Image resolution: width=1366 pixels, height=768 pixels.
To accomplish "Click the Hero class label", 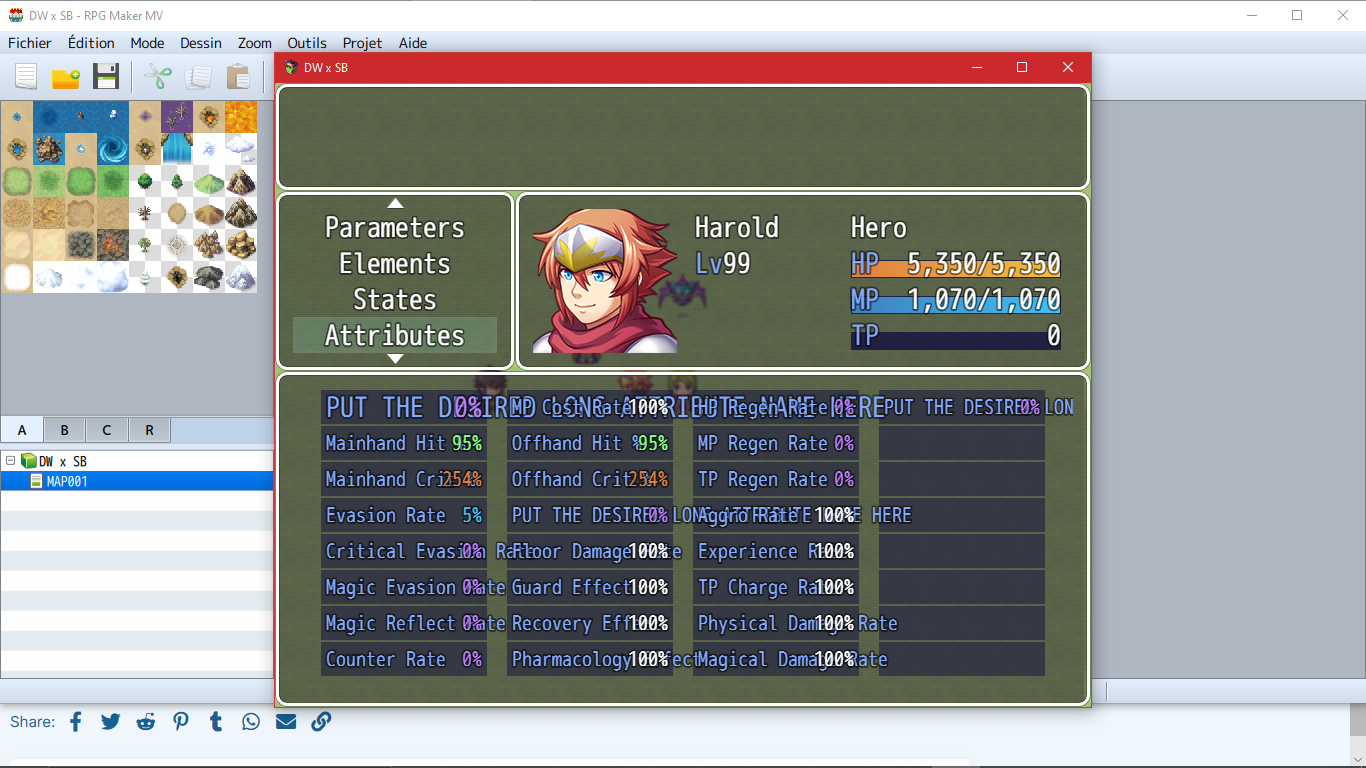I will [x=879, y=227].
